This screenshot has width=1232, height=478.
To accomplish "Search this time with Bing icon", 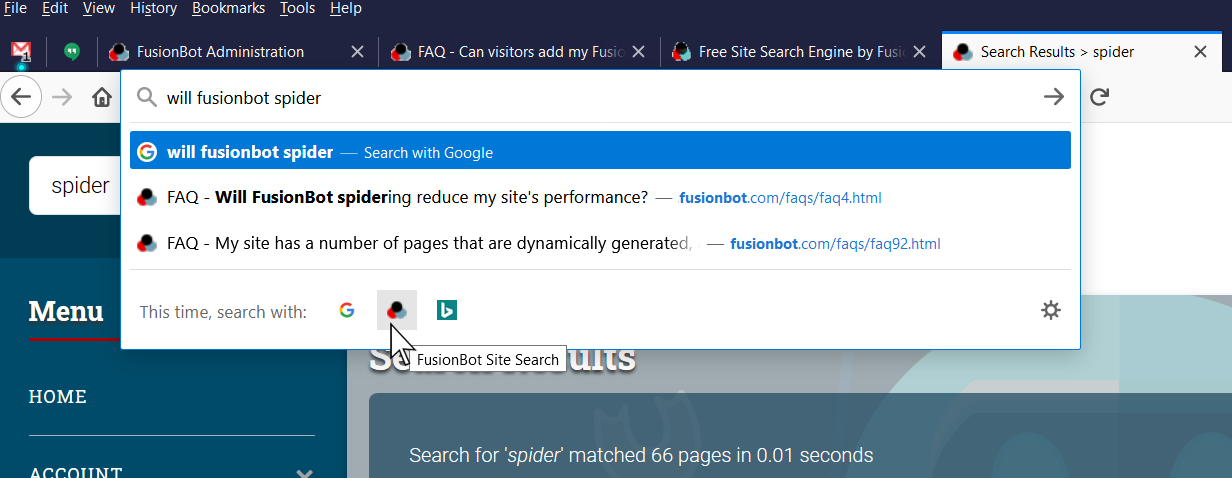I will [x=447, y=310].
